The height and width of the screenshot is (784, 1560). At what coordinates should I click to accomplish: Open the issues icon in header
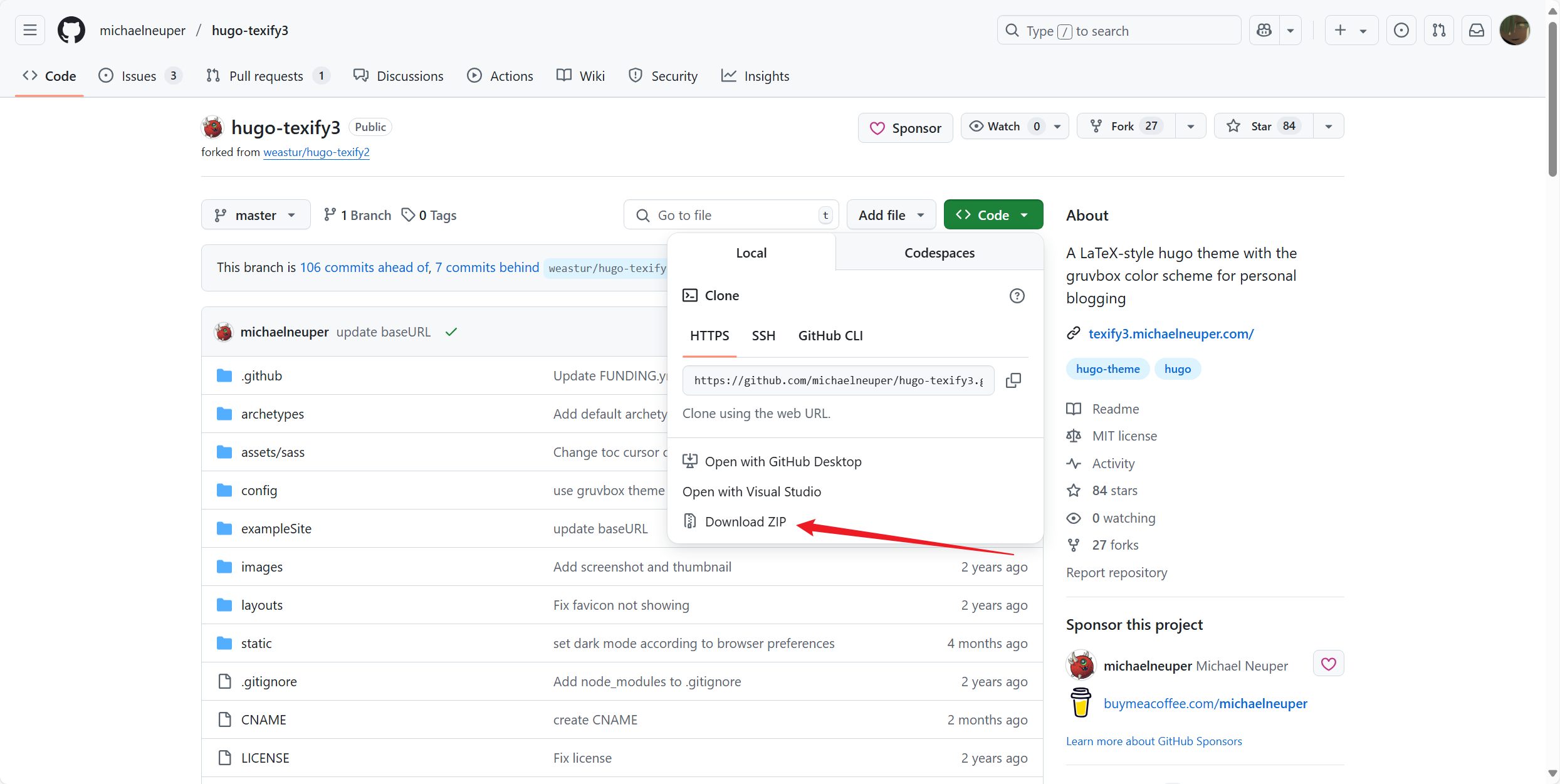point(1401,30)
